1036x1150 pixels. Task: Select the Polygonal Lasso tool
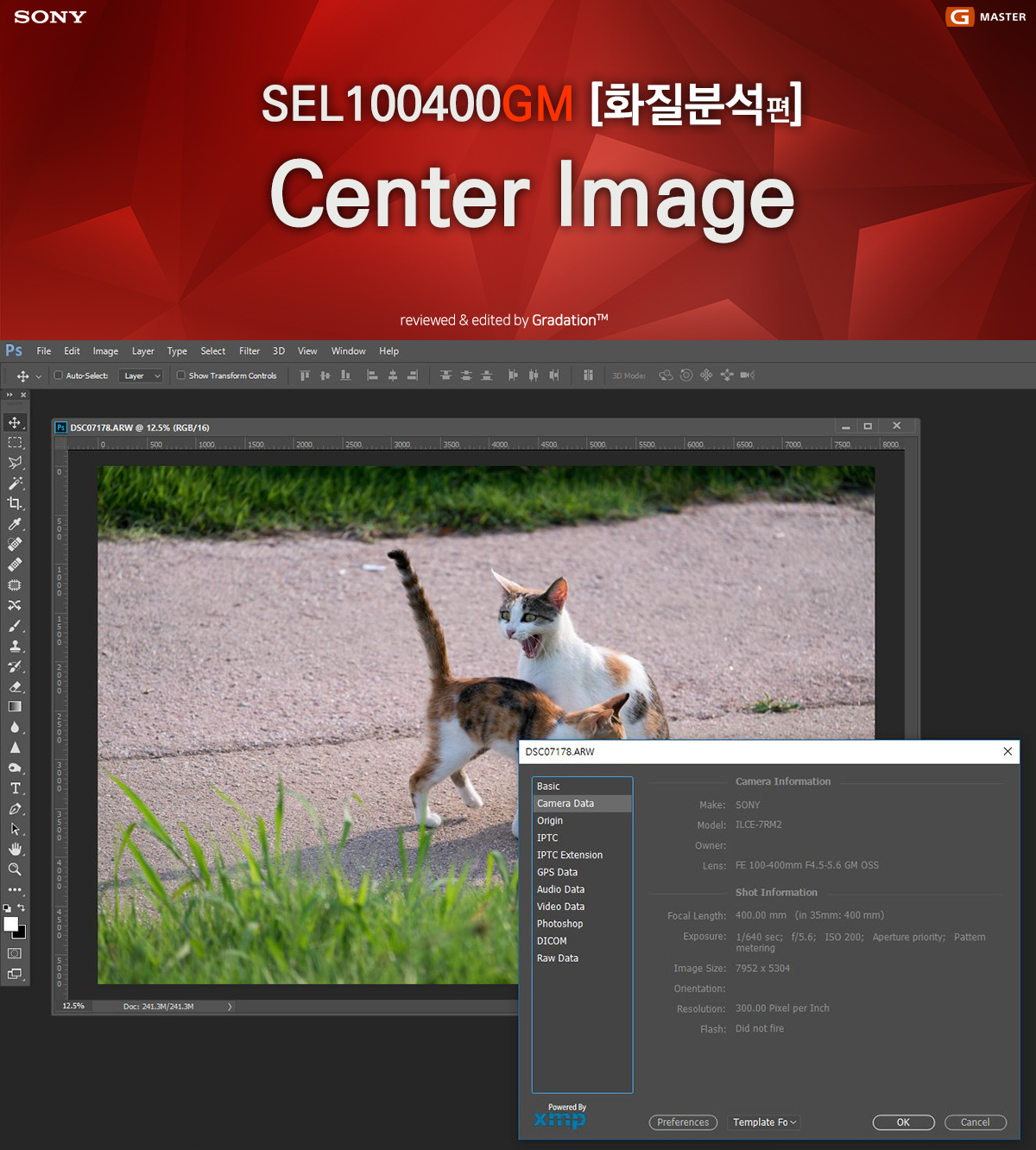(x=15, y=463)
